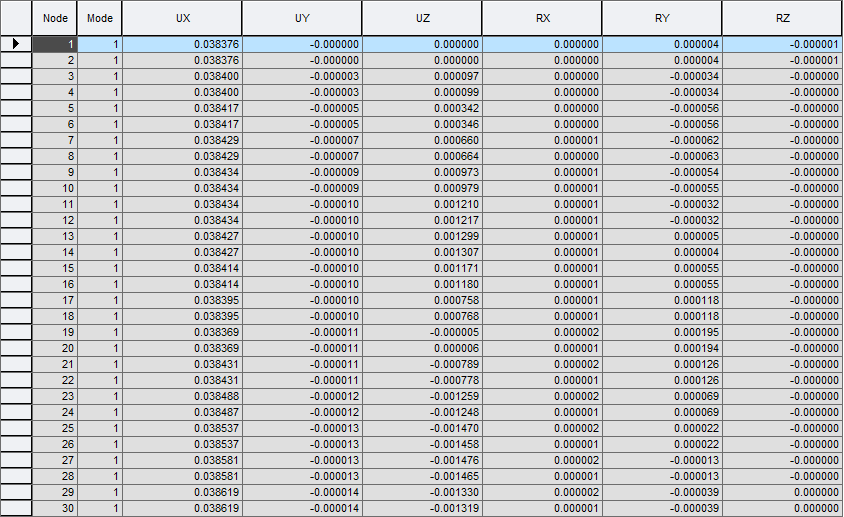Select row header for node 2

pyautogui.click(x=16, y=60)
